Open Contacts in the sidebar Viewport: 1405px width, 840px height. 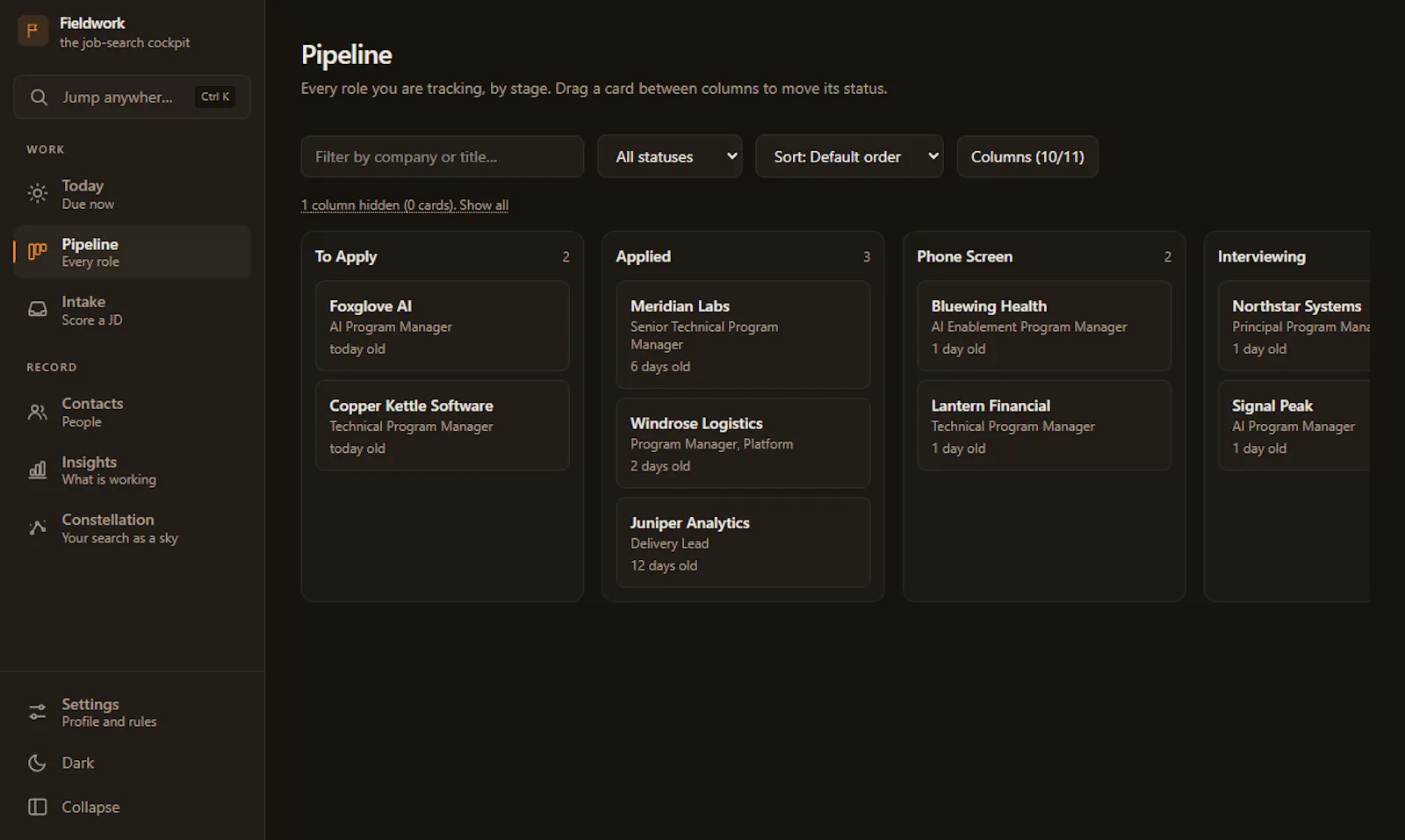pyautogui.click(x=132, y=412)
